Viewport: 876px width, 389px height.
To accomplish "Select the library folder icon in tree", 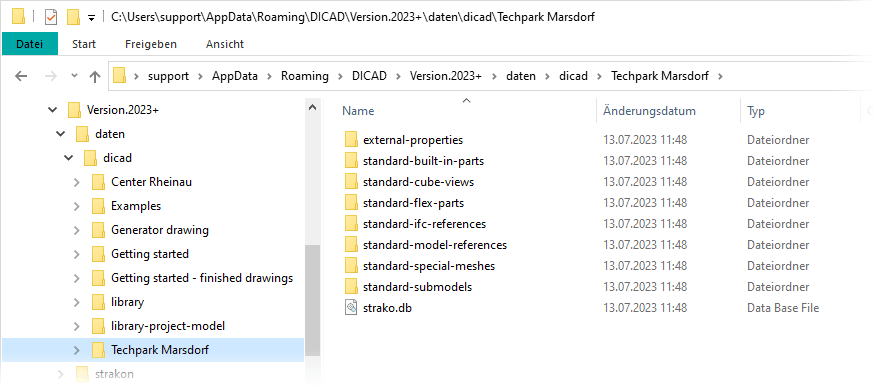I will (98, 302).
